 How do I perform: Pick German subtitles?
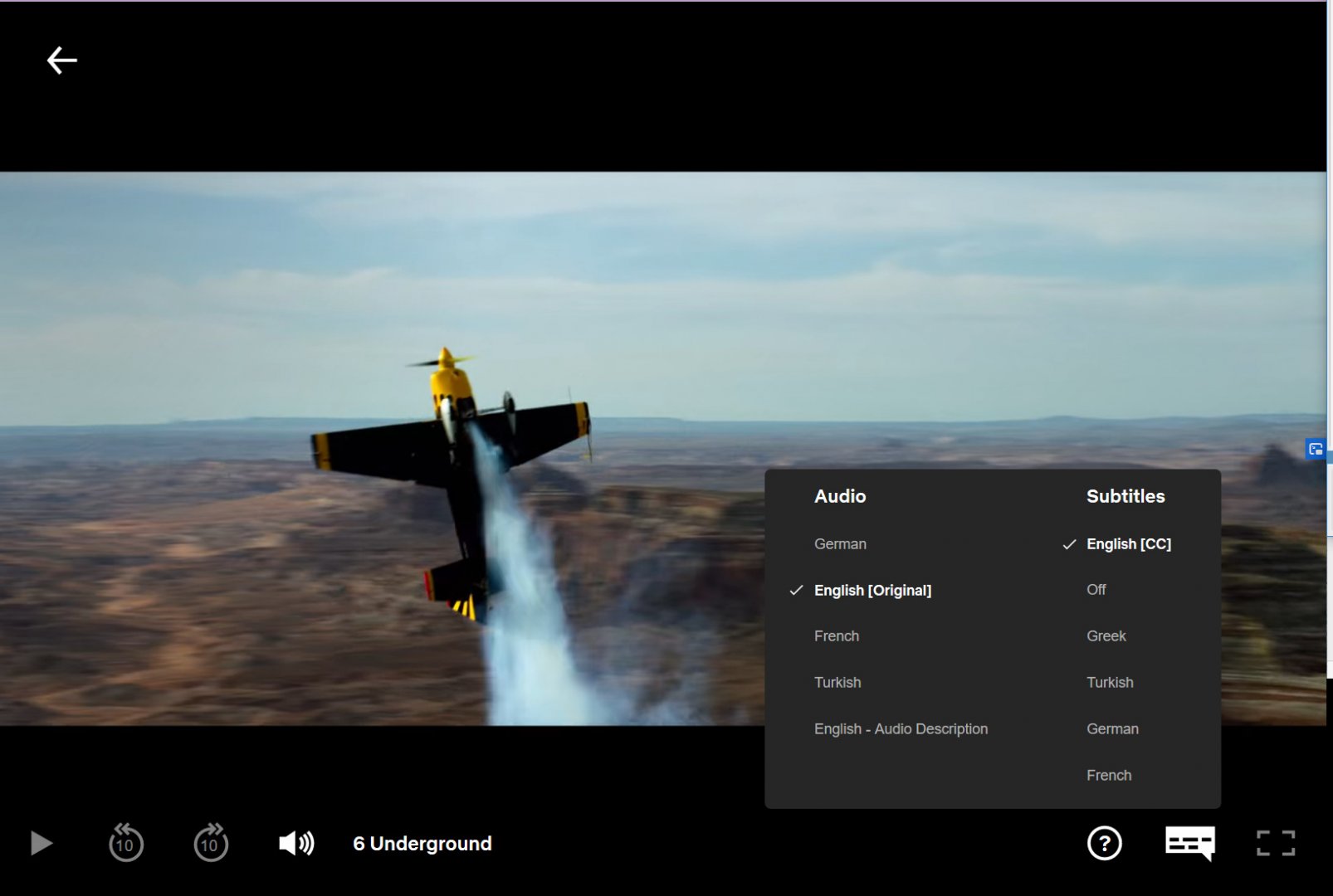tap(1112, 729)
